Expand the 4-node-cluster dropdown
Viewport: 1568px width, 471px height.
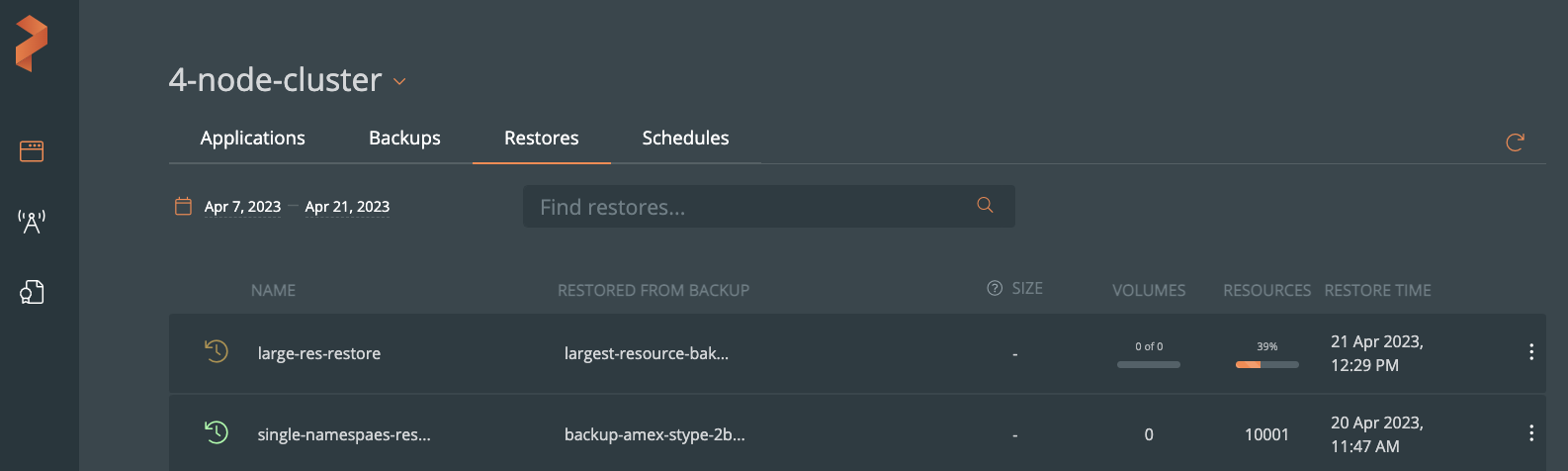pyautogui.click(x=399, y=81)
